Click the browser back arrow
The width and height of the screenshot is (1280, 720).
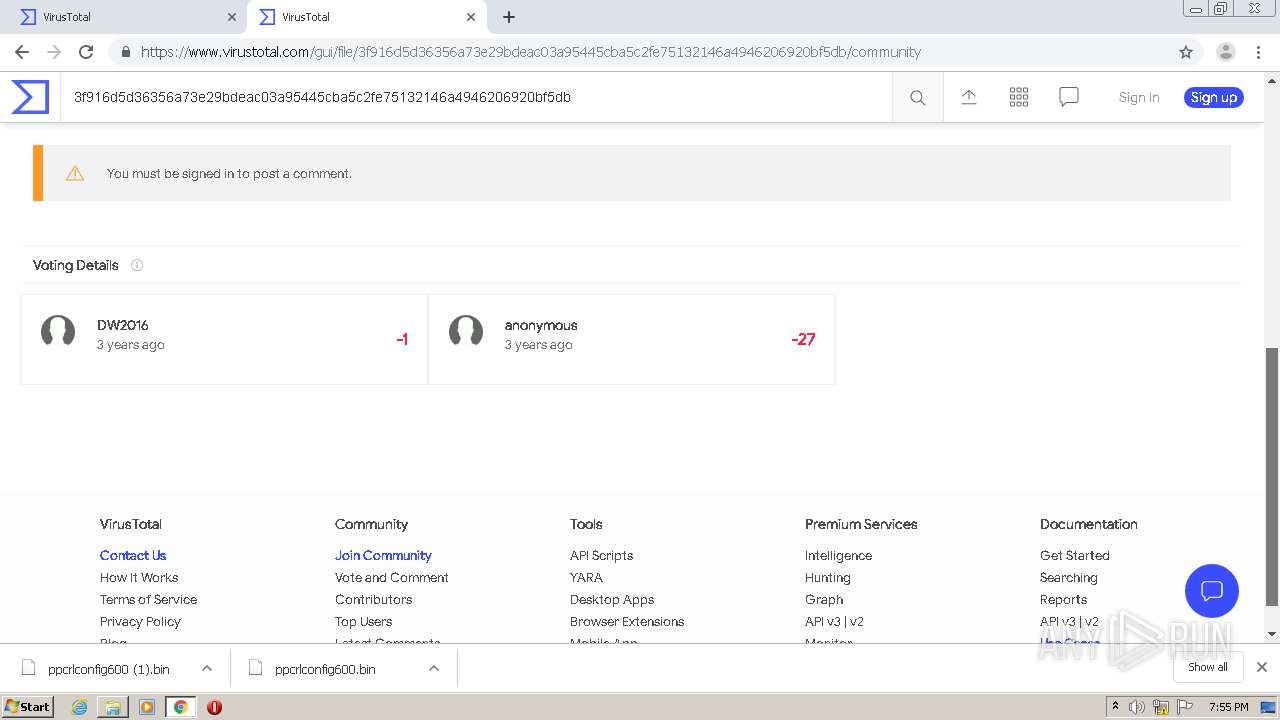click(22, 52)
